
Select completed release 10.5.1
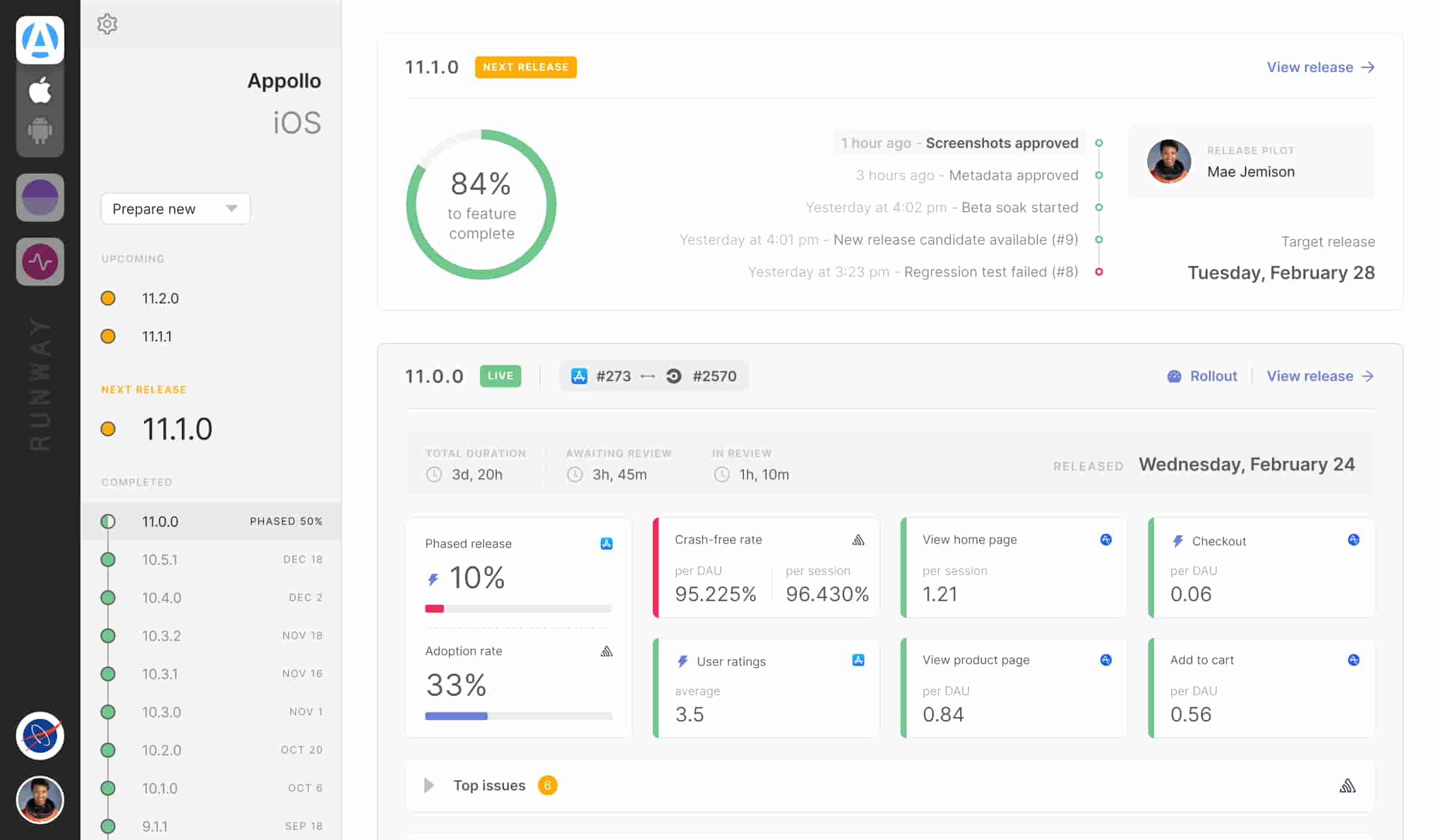coord(160,559)
